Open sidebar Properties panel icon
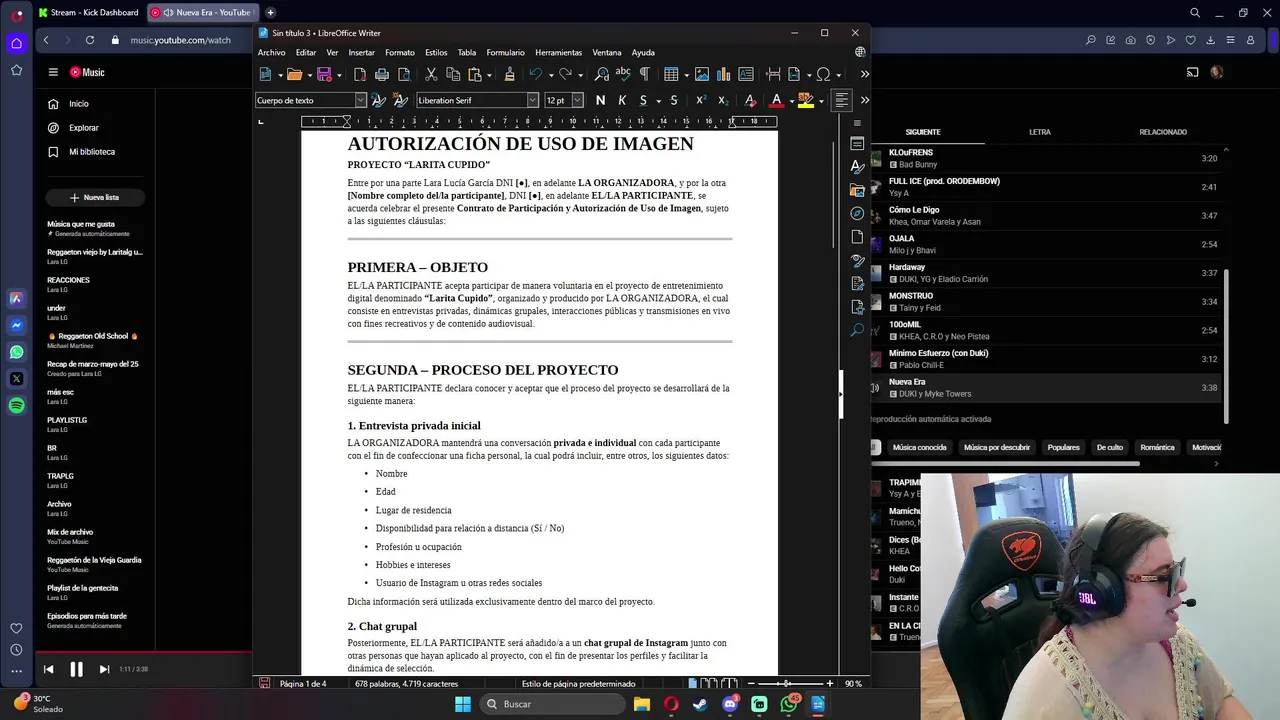Screen dimensions: 1280x720 pos(857,144)
